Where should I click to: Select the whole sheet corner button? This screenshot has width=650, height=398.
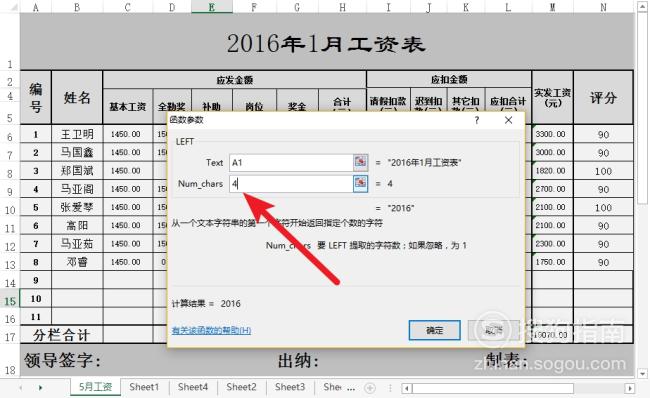pyautogui.click(x=10, y=7)
